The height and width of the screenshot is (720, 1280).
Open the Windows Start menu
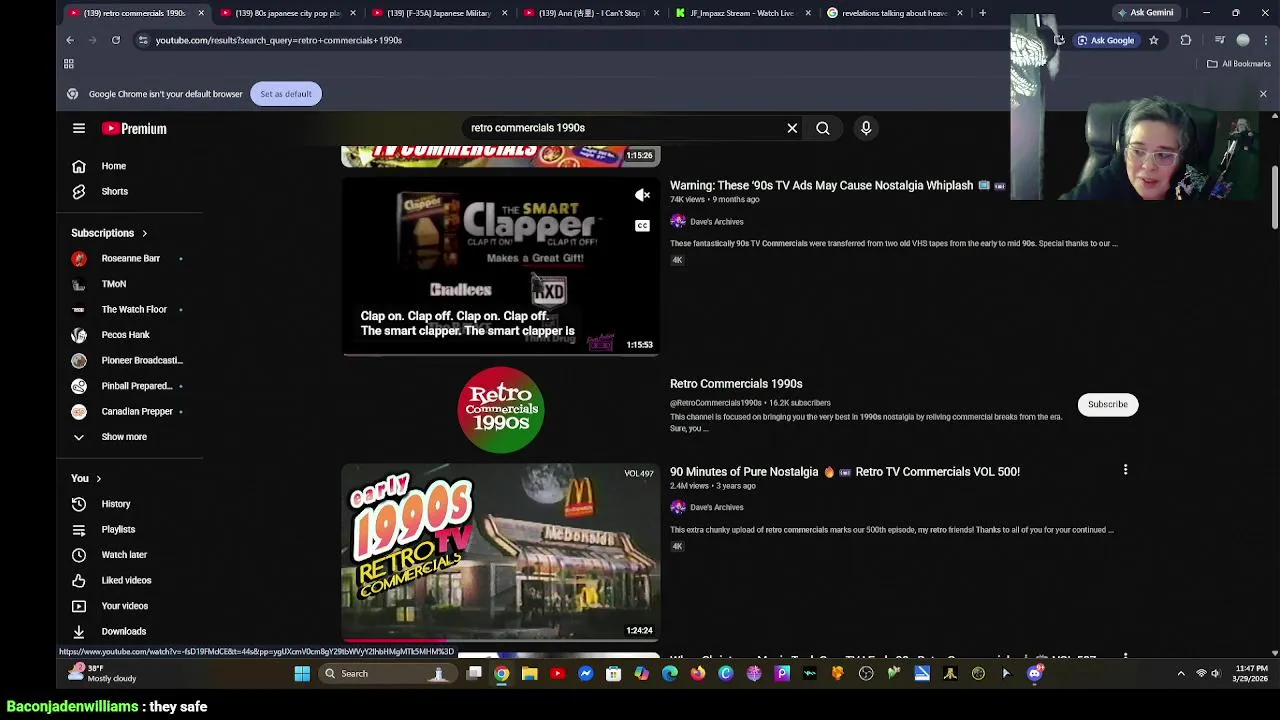[302, 674]
